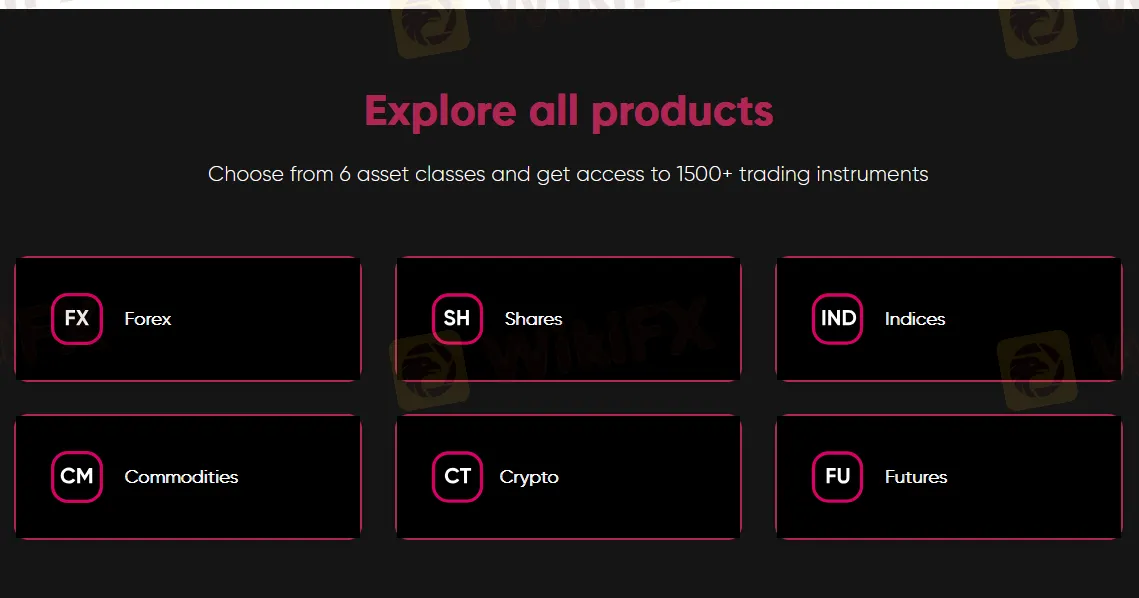Click the CM Commodities icon badge
Image resolution: width=1139 pixels, height=598 pixels.
[x=77, y=477]
